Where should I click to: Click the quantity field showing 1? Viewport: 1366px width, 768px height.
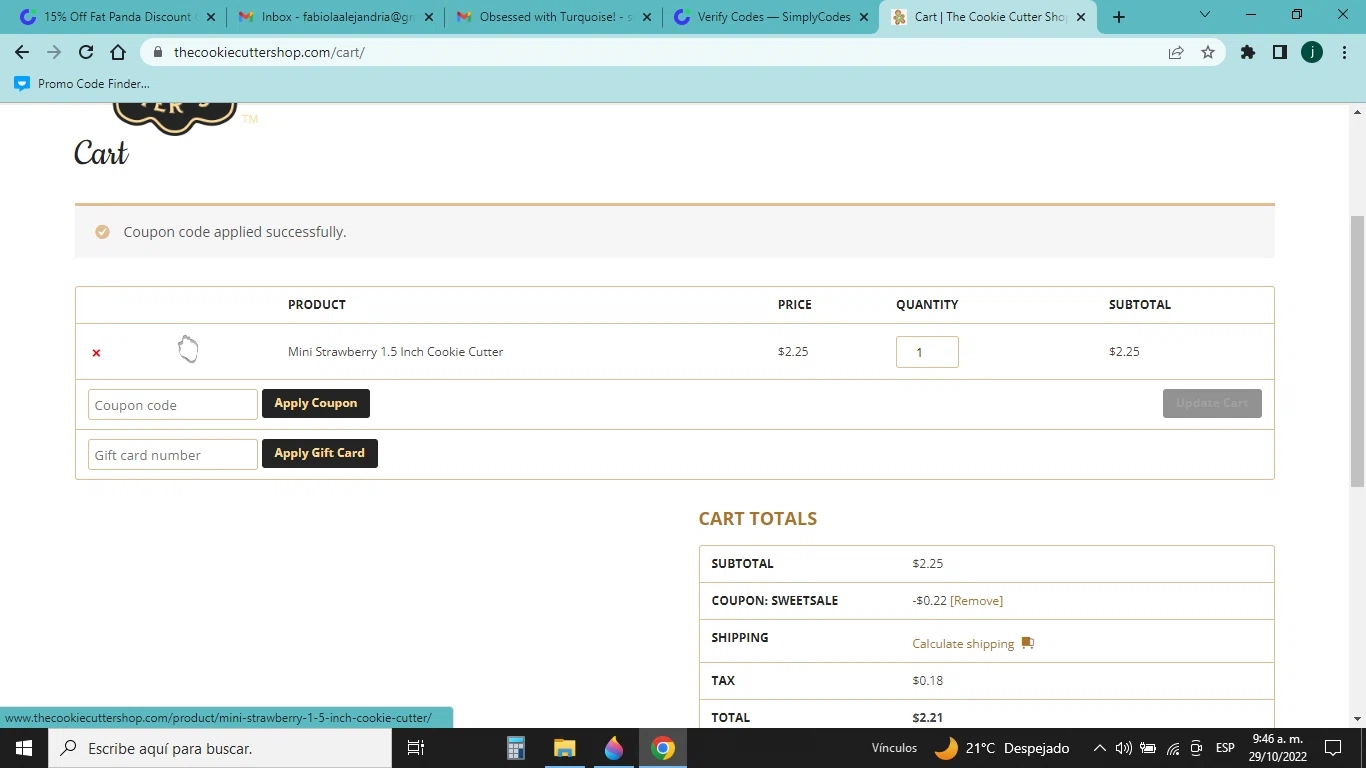927,352
